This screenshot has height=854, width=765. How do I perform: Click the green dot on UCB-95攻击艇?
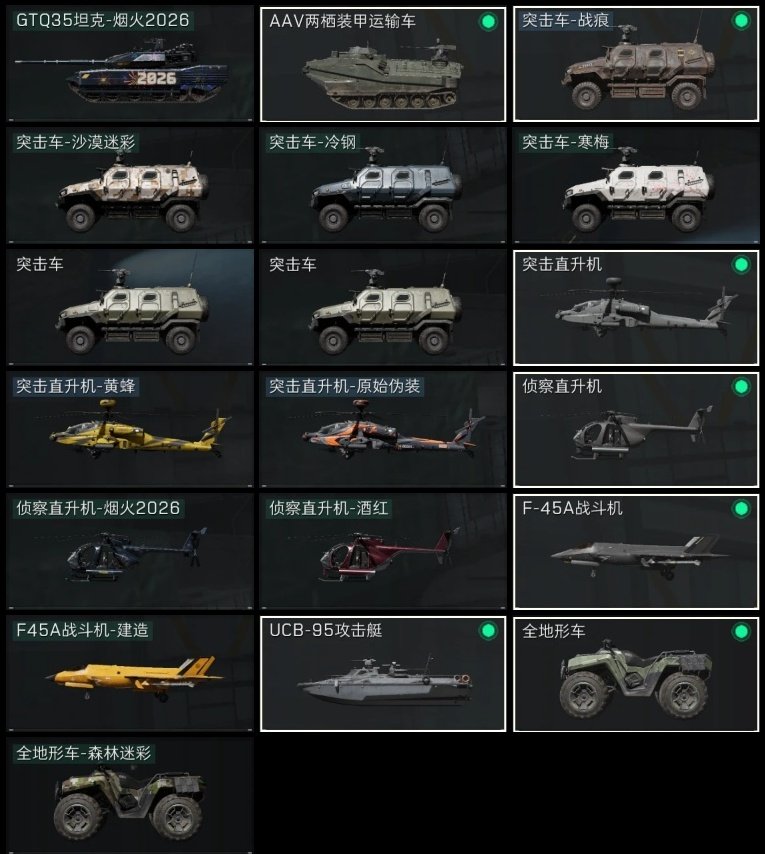pos(488,631)
